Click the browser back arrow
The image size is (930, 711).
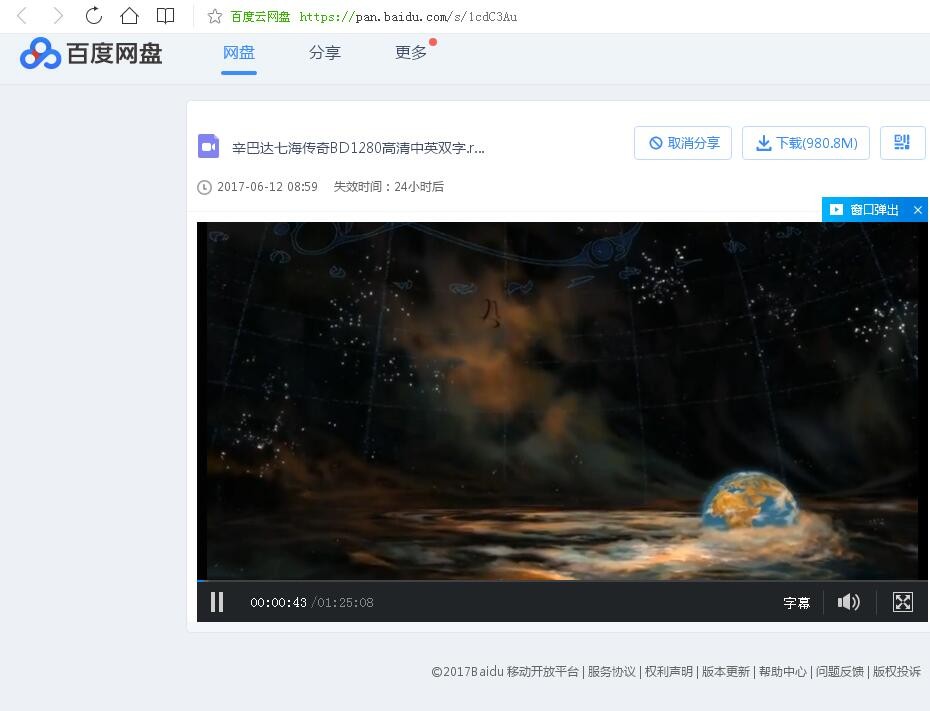23,16
